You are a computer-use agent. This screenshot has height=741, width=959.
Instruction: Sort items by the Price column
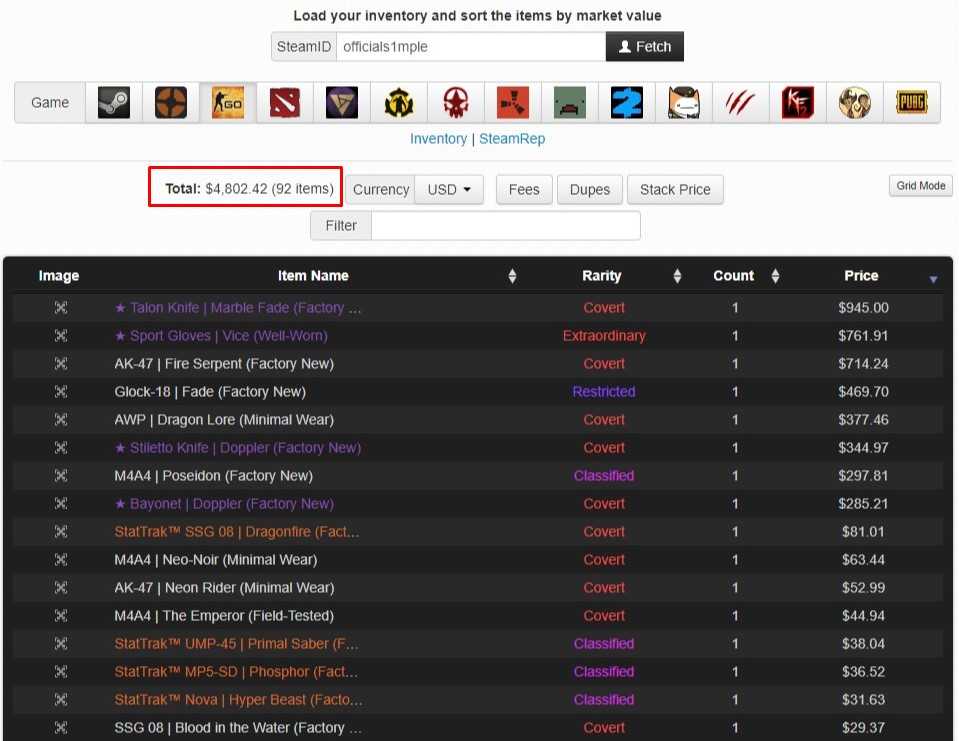(x=861, y=276)
